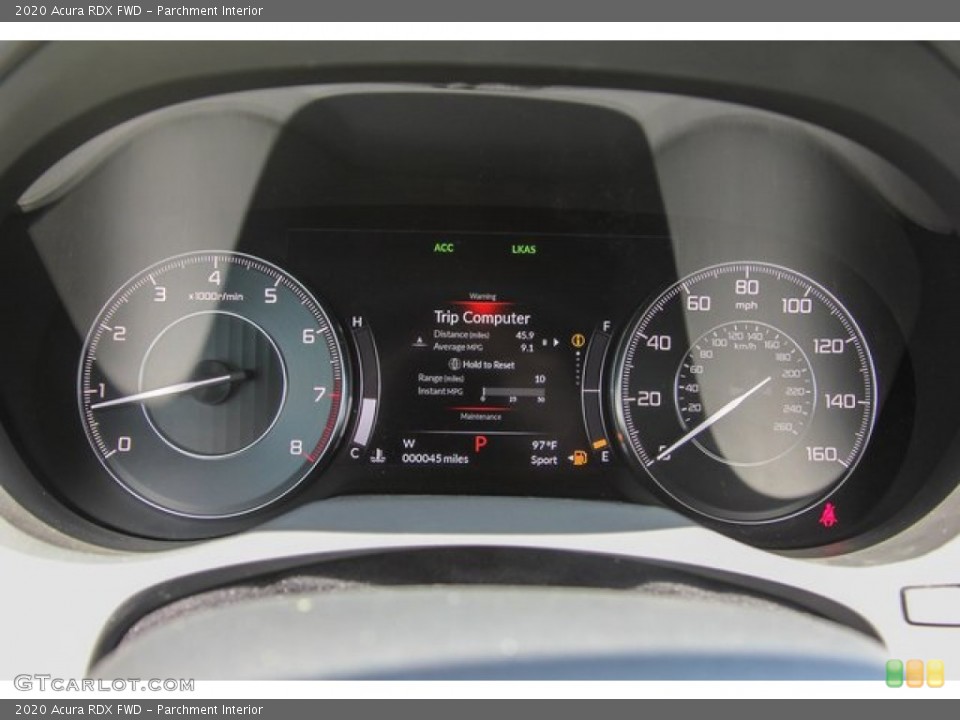Tap the right arrow beside trip values
960x720 pixels.
pyautogui.click(x=556, y=342)
